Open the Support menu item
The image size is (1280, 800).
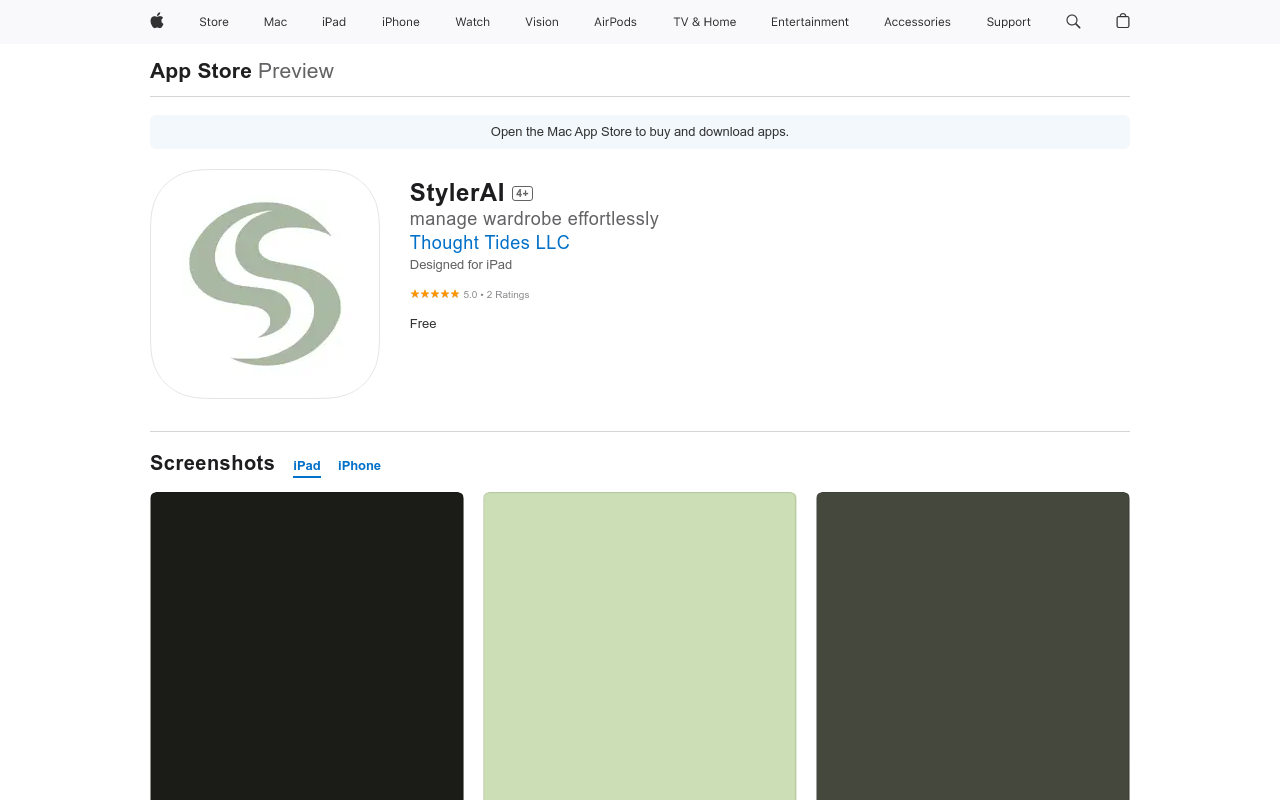point(1008,22)
